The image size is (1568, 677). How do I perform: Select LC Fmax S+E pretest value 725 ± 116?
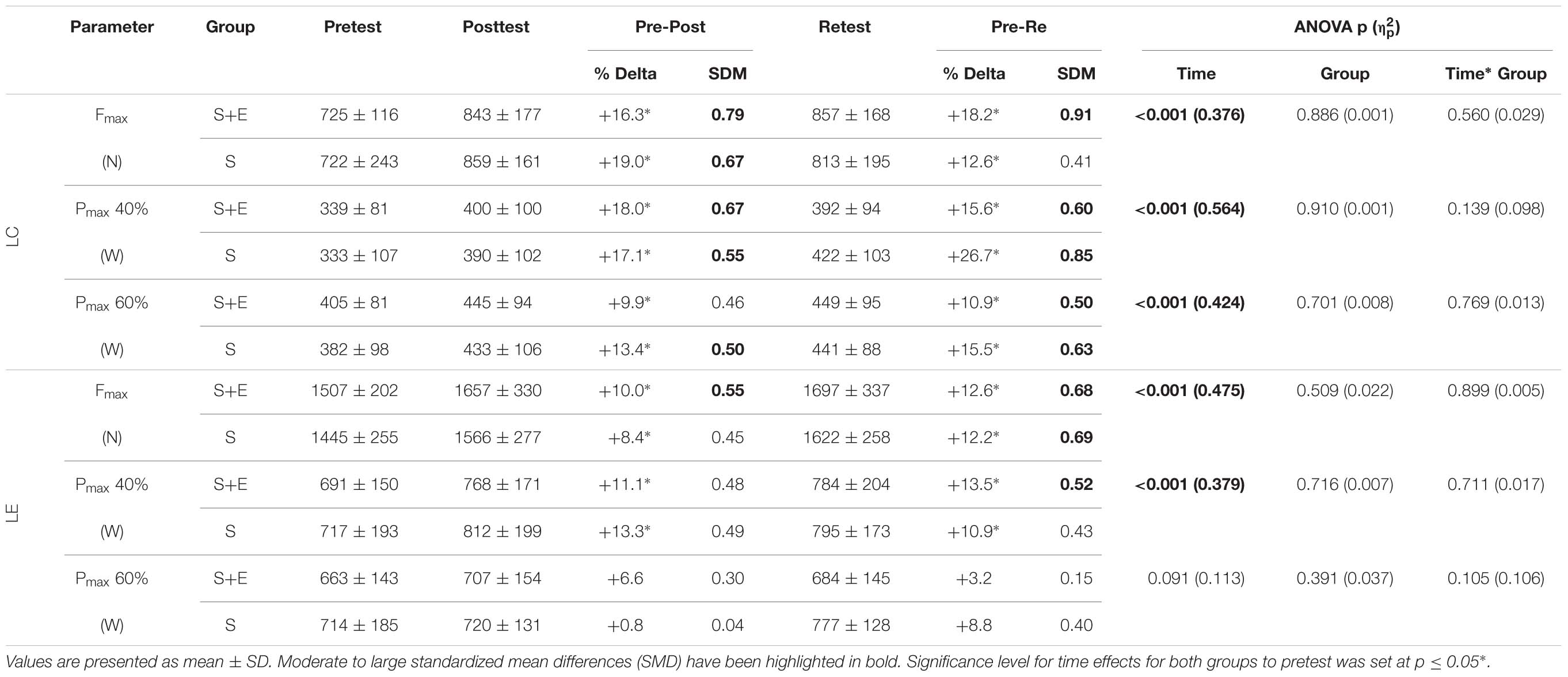coord(359,115)
